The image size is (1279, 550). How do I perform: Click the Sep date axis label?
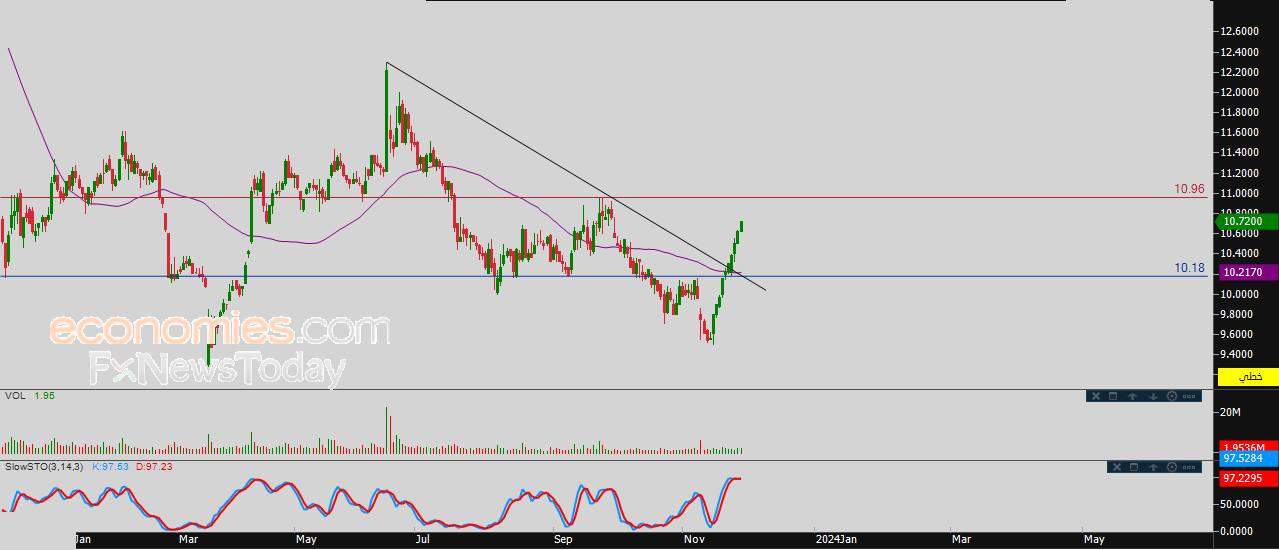pyautogui.click(x=563, y=540)
